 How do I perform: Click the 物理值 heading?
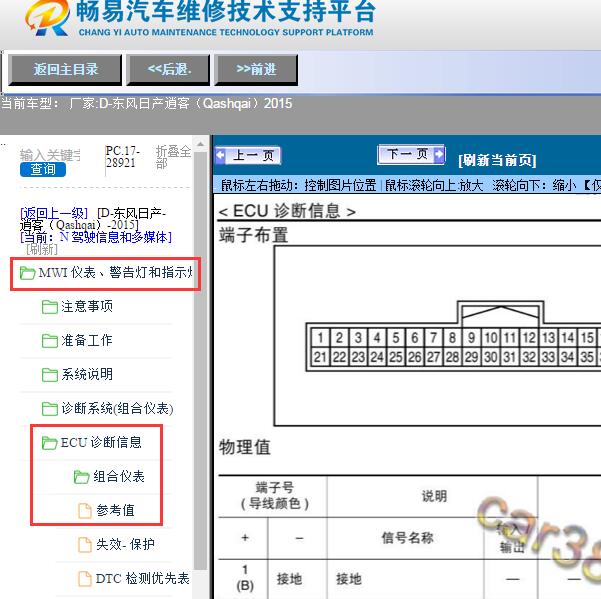245,447
